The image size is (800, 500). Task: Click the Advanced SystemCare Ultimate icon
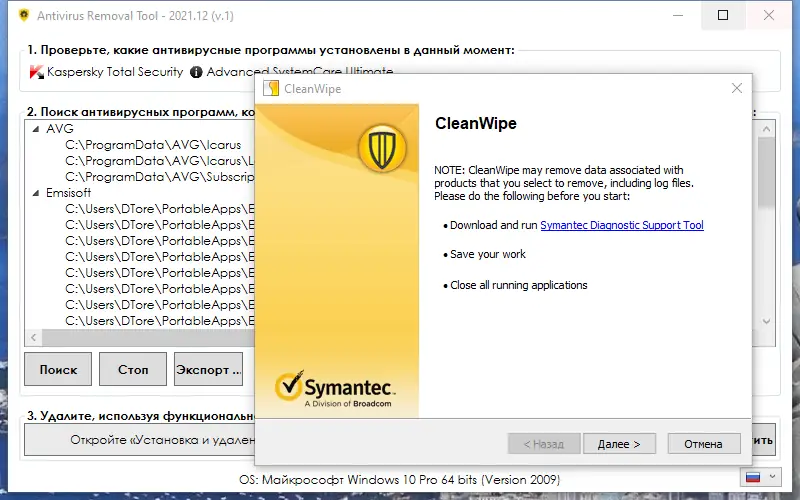tap(196, 72)
